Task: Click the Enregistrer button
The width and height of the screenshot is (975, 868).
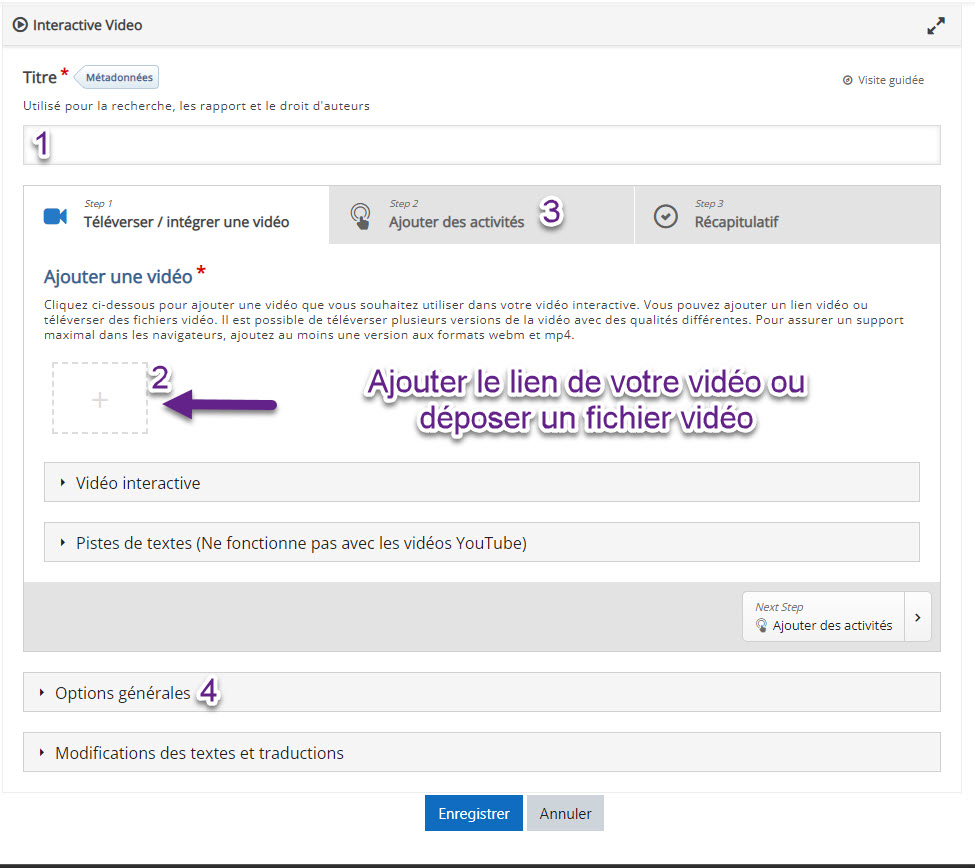Action: [474, 813]
